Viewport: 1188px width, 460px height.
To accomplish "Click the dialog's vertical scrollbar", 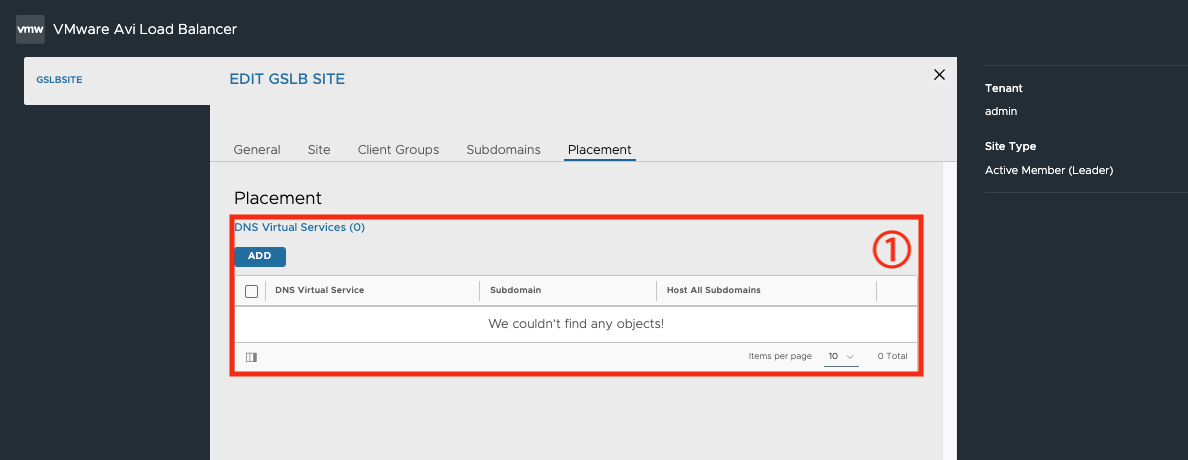I will click(950, 311).
